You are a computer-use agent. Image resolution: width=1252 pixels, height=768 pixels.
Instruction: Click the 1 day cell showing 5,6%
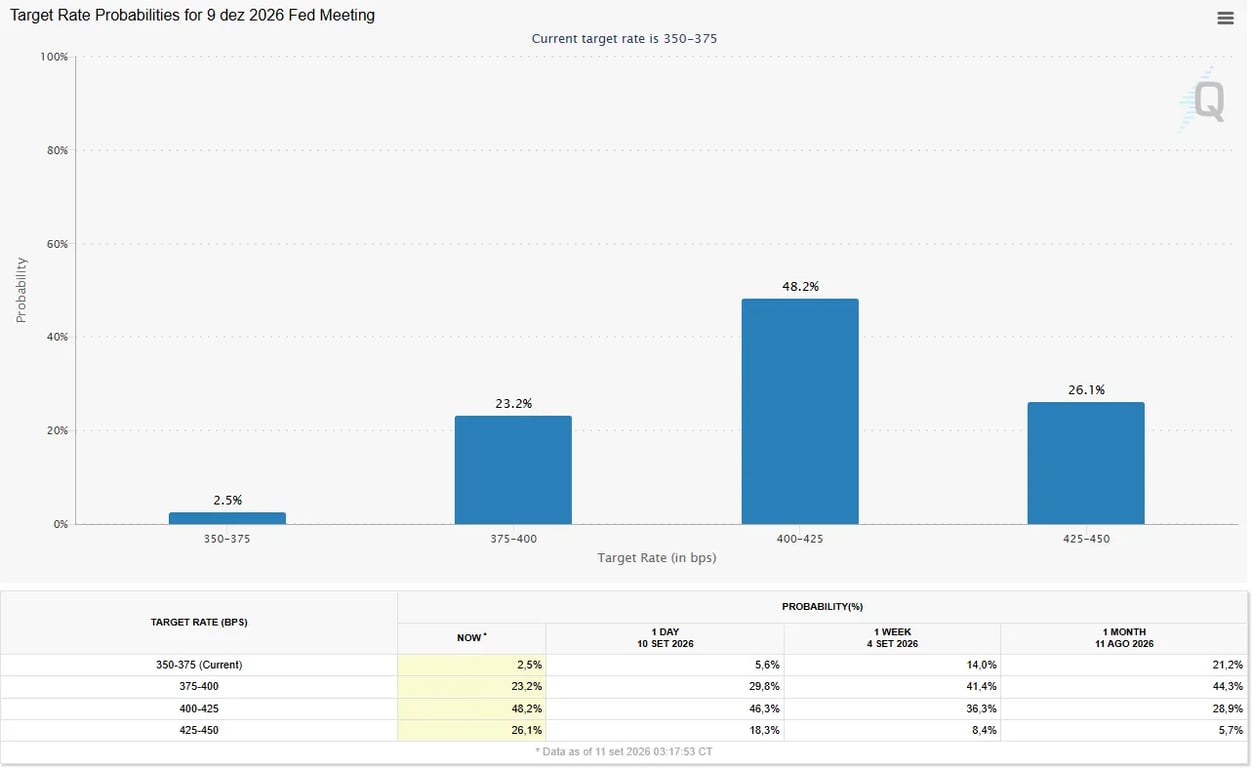(x=665, y=665)
